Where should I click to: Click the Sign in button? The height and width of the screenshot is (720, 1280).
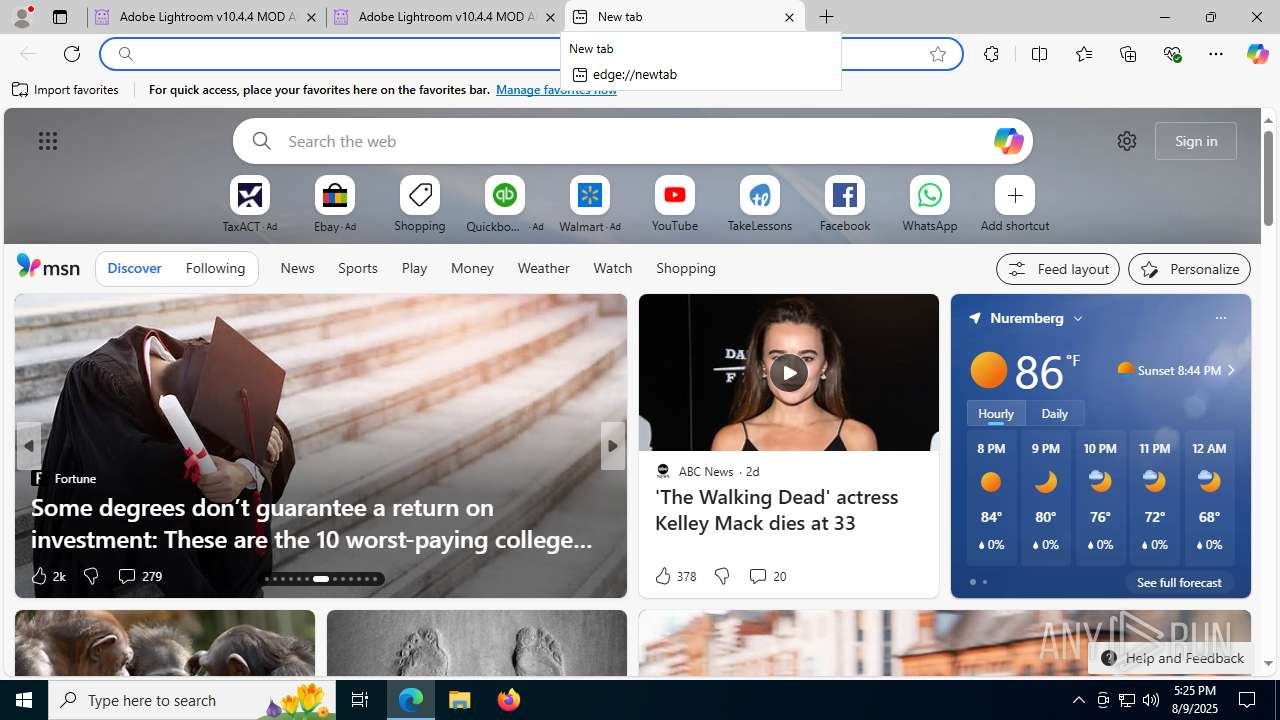(1196, 141)
